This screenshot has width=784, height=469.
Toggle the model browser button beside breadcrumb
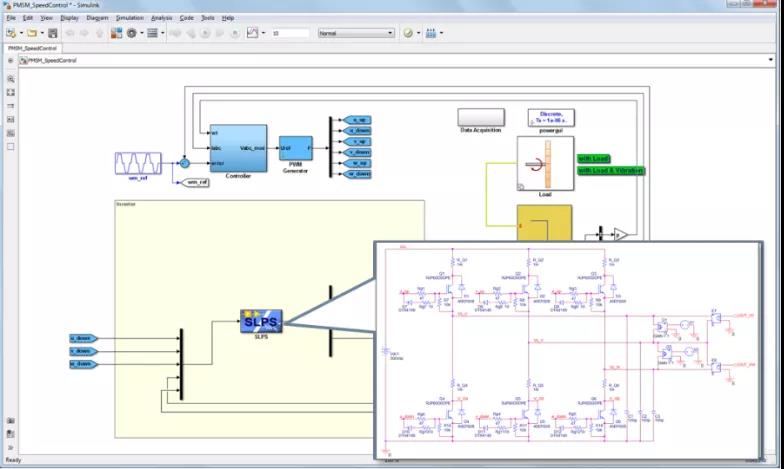10,60
